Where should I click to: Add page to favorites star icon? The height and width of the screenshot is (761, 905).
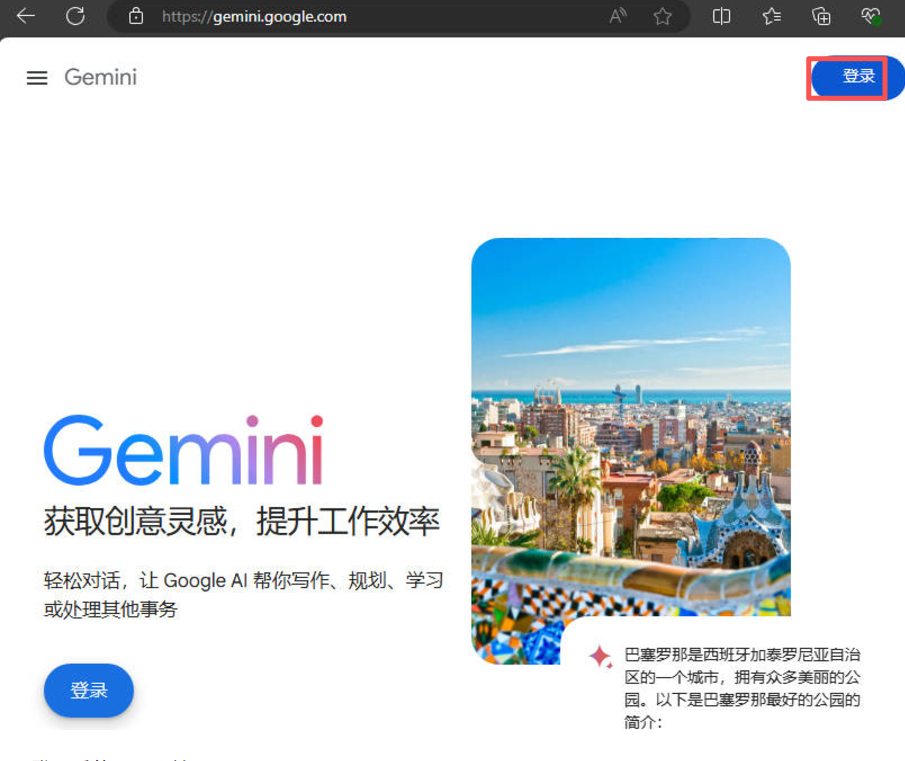click(x=663, y=16)
